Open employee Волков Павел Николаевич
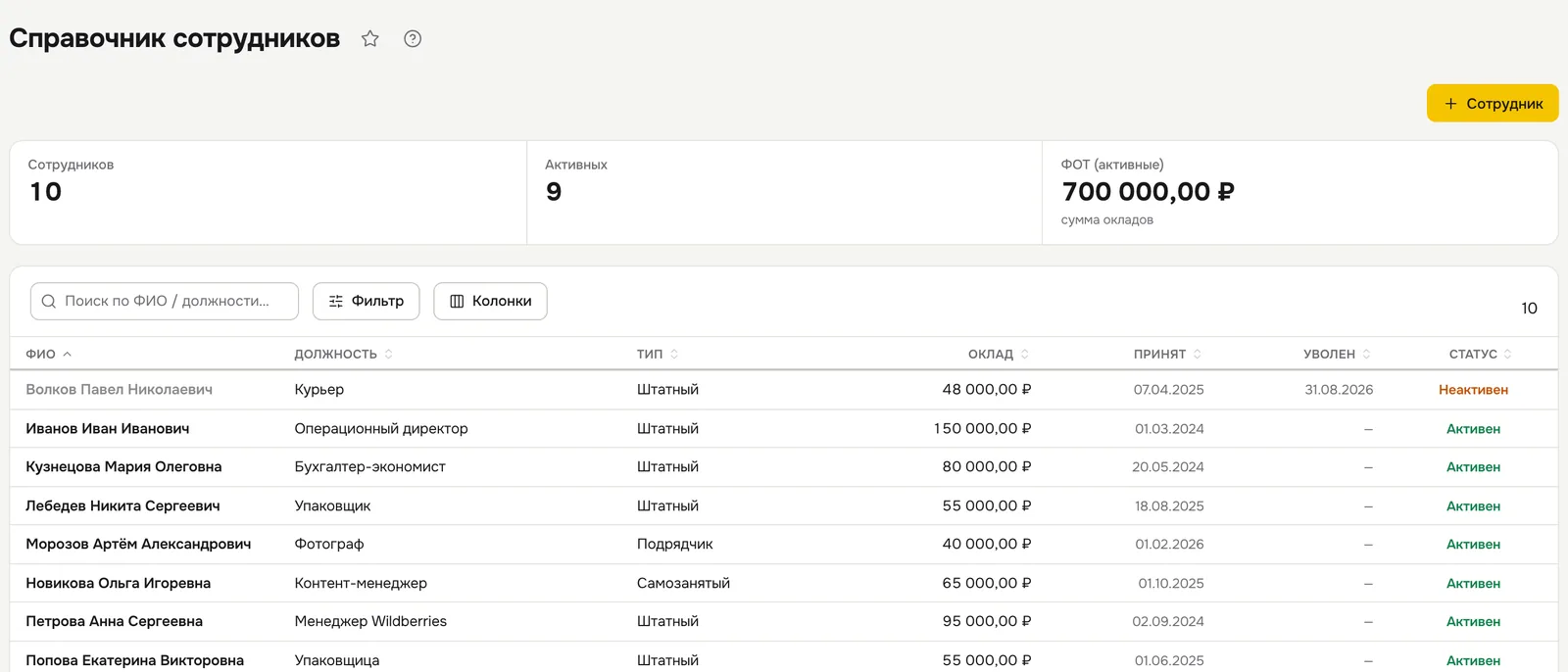This screenshot has height=672, width=1568. pyautogui.click(x=120, y=390)
